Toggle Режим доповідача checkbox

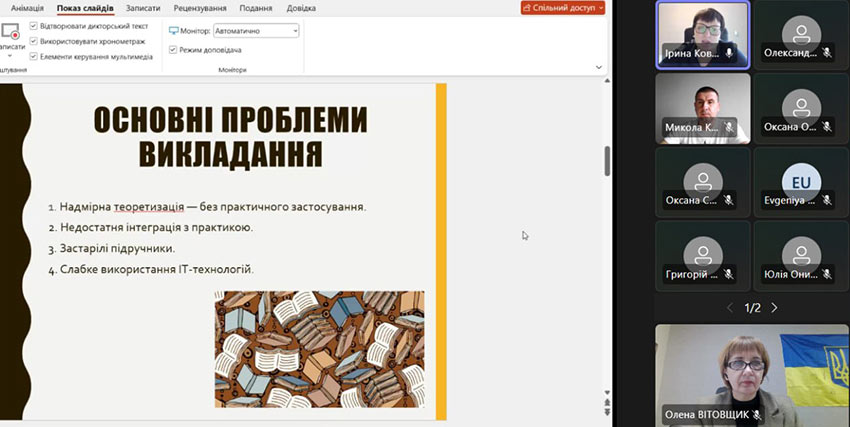[x=173, y=49]
